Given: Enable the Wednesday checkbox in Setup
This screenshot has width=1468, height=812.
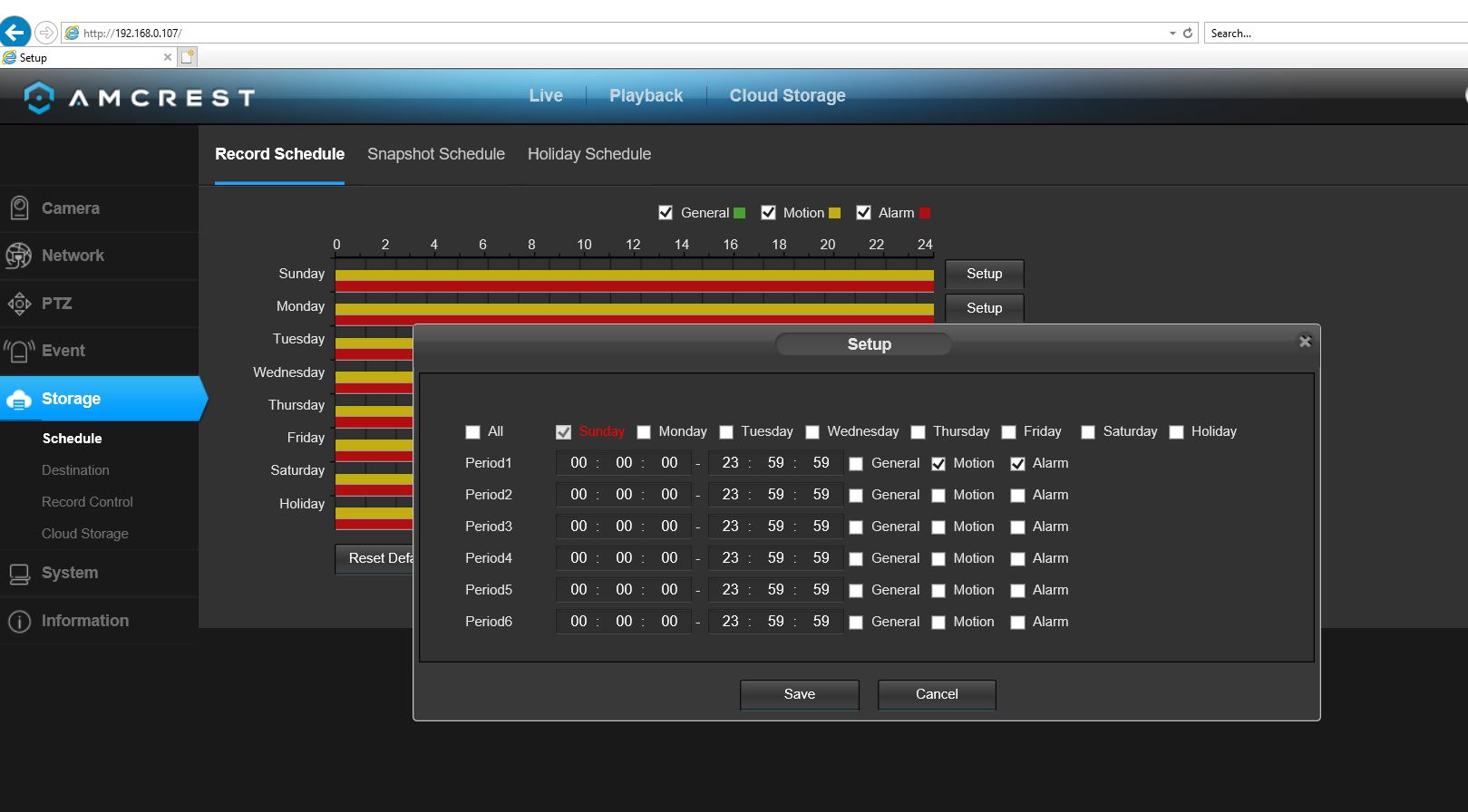Looking at the screenshot, I should [x=812, y=432].
